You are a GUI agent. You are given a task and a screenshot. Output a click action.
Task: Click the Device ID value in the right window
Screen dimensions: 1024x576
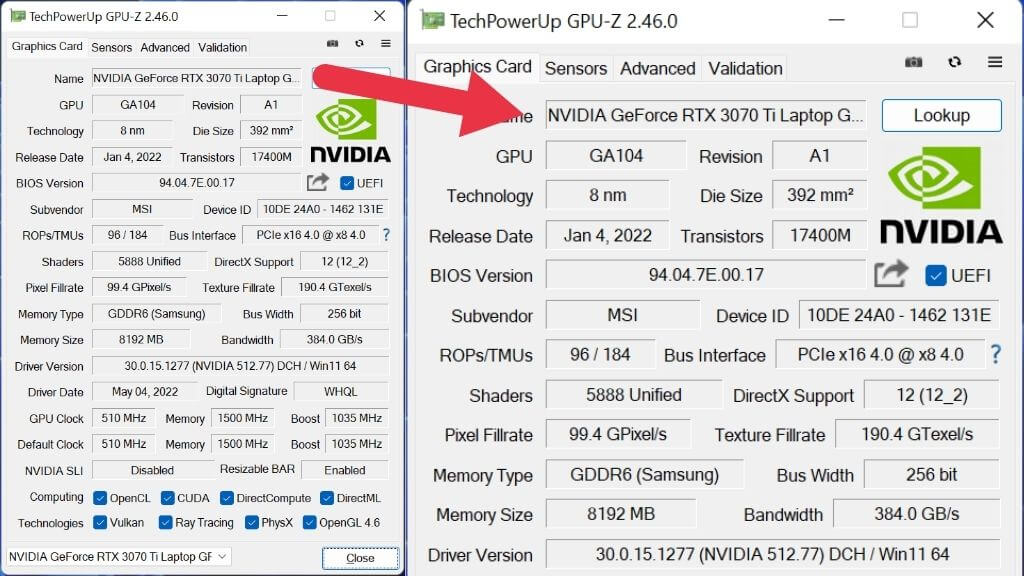point(899,315)
